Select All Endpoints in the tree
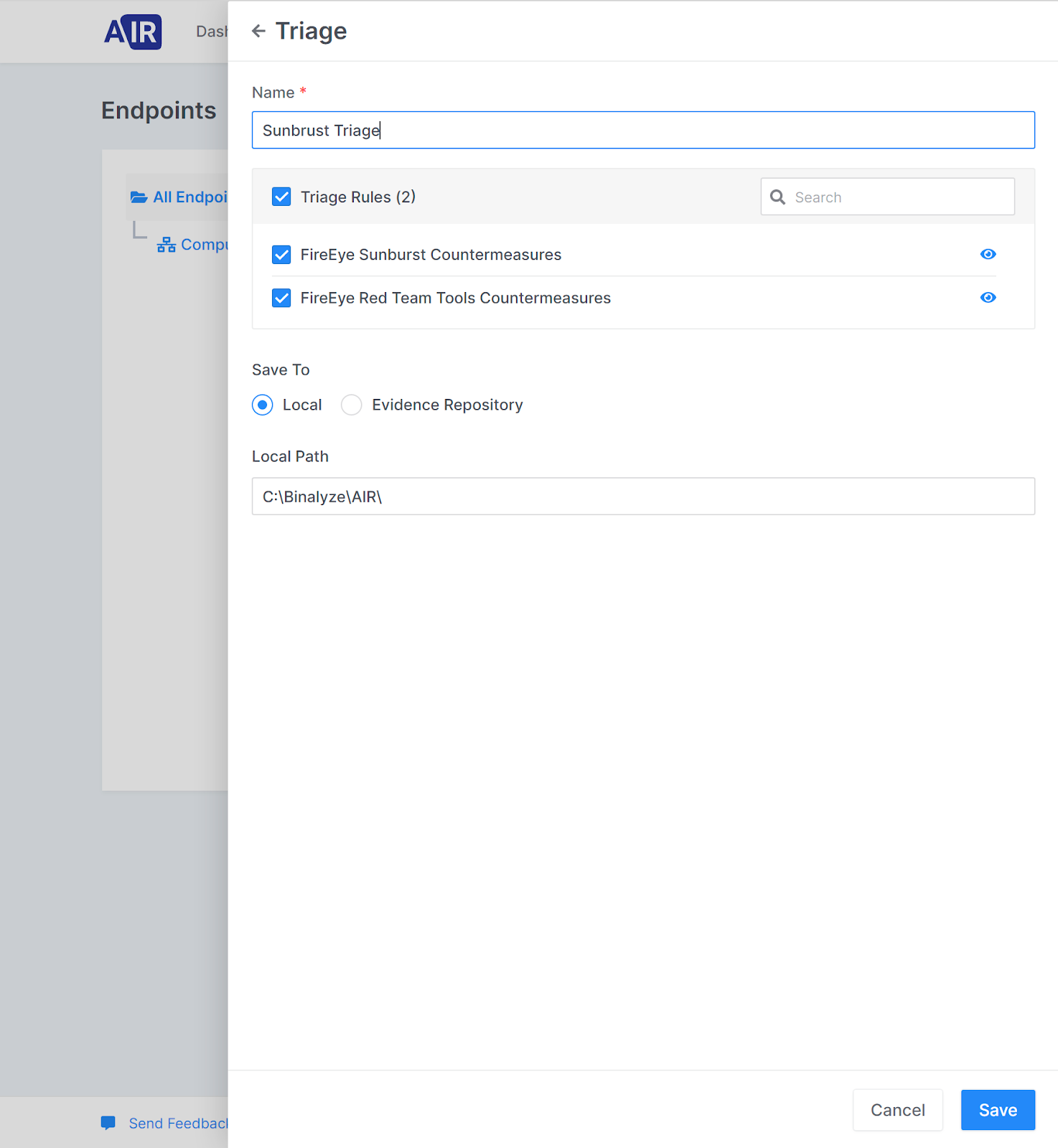Image resolution: width=1058 pixels, height=1148 pixels. click(x=189, y=197)
